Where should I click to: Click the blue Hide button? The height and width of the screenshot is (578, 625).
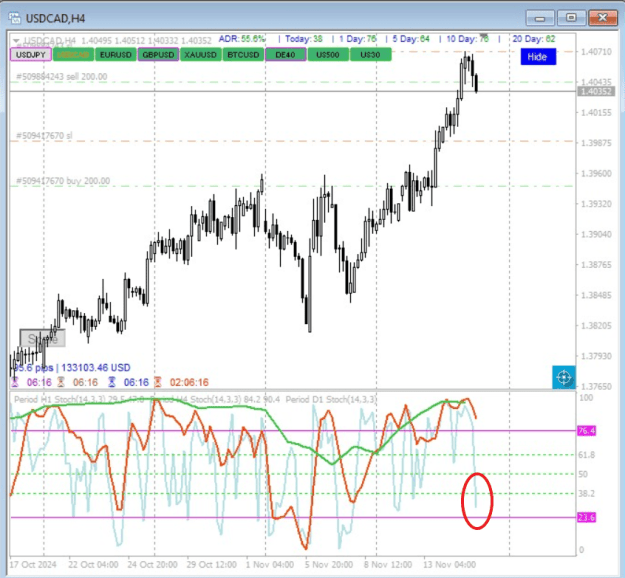pos(538,57)
